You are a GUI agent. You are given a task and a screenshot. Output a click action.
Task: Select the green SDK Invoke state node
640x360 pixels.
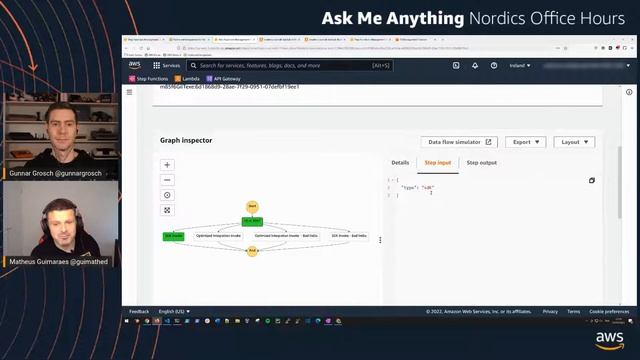coord(173,236)
